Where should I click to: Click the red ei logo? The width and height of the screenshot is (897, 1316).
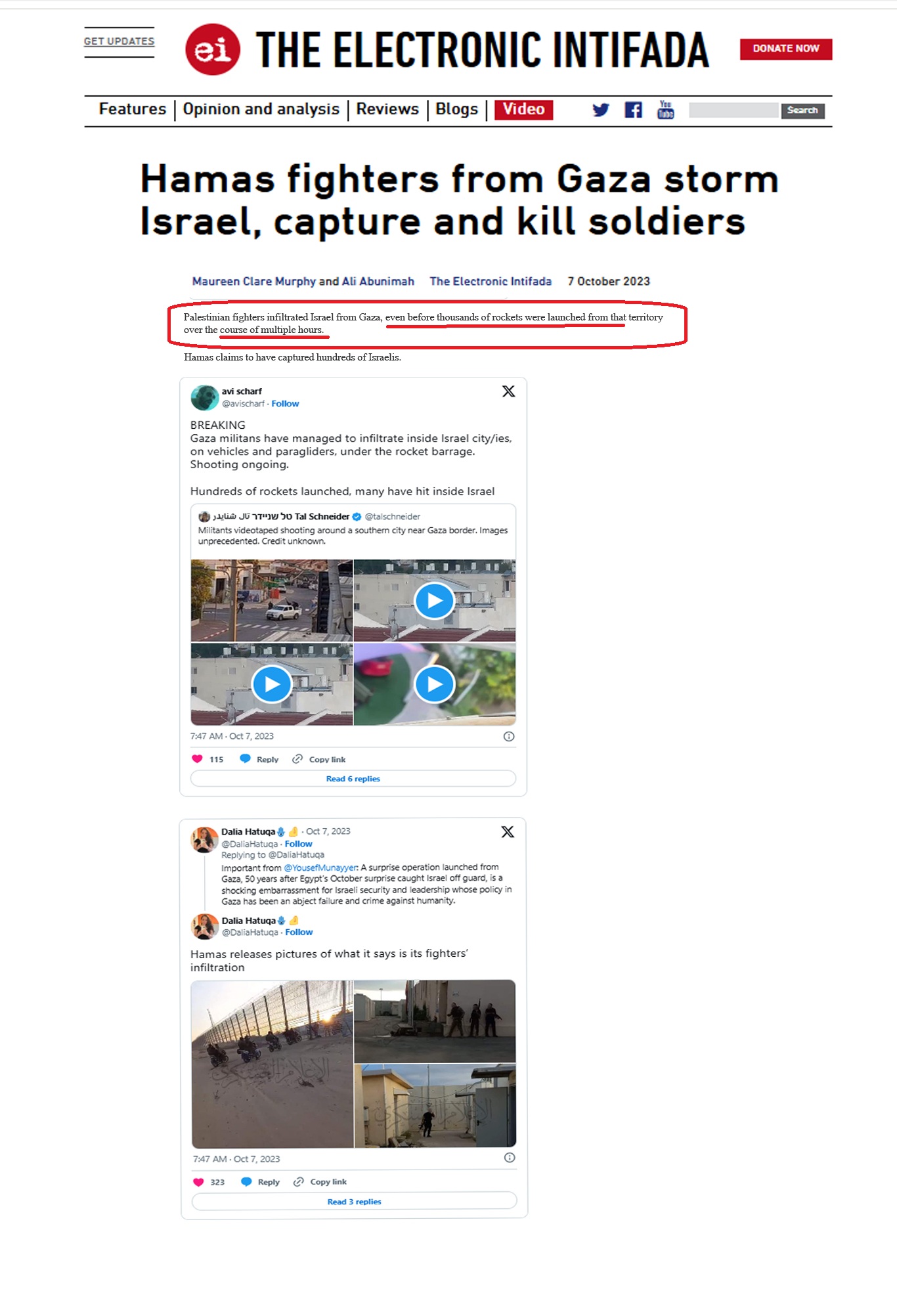click(213, 49)
